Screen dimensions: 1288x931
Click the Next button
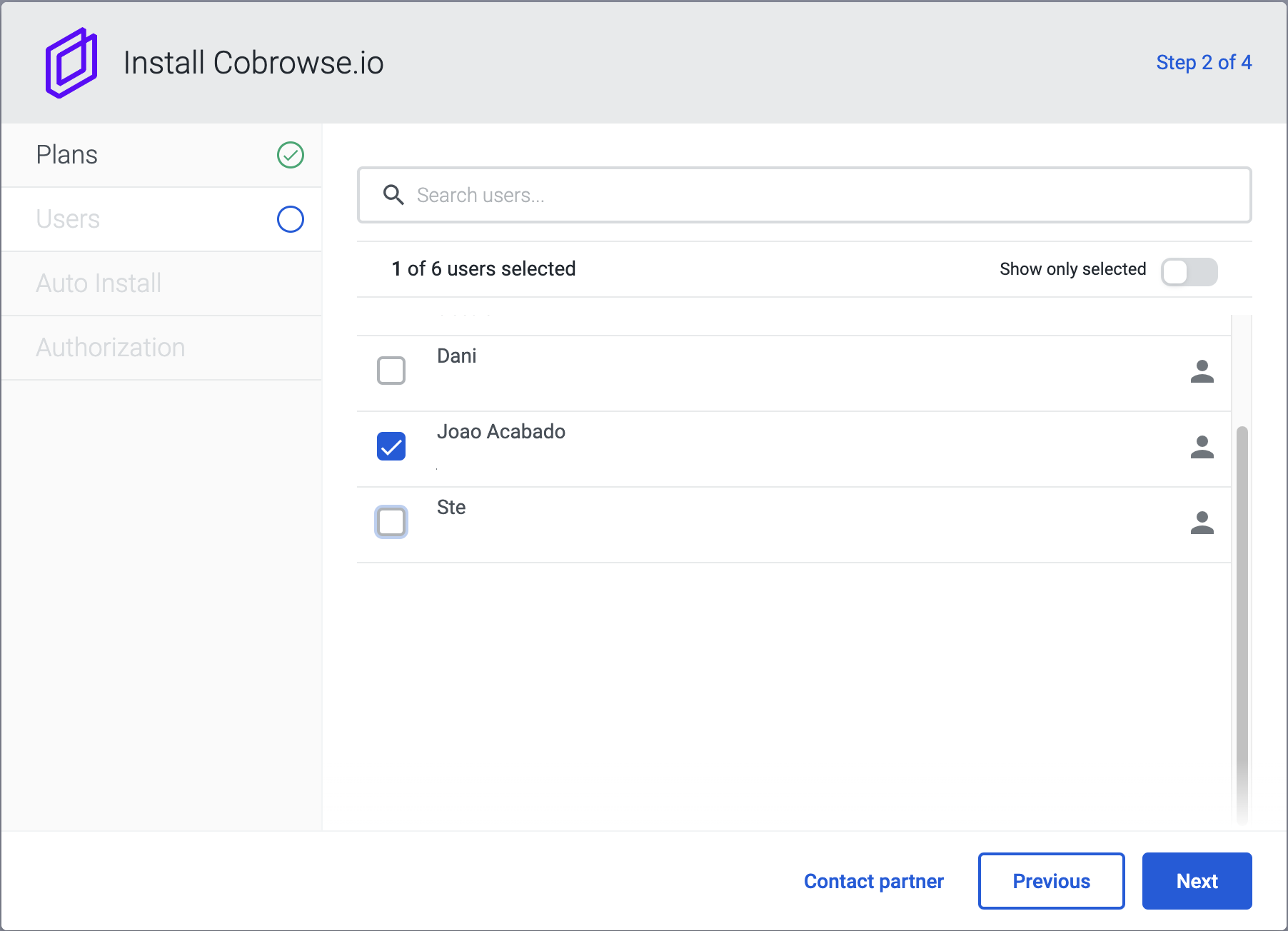[1197, 881]
